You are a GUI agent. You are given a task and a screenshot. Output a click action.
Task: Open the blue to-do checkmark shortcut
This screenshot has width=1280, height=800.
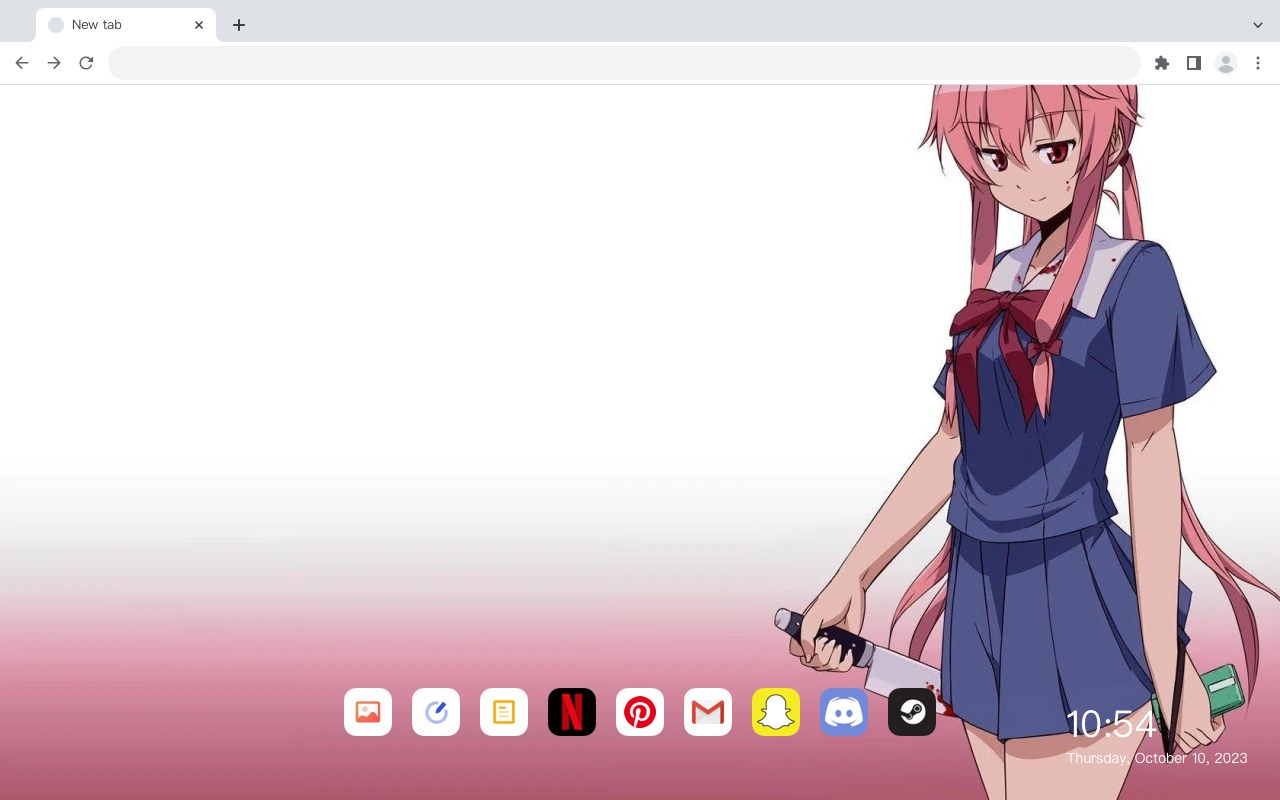[x=436, y=712]
